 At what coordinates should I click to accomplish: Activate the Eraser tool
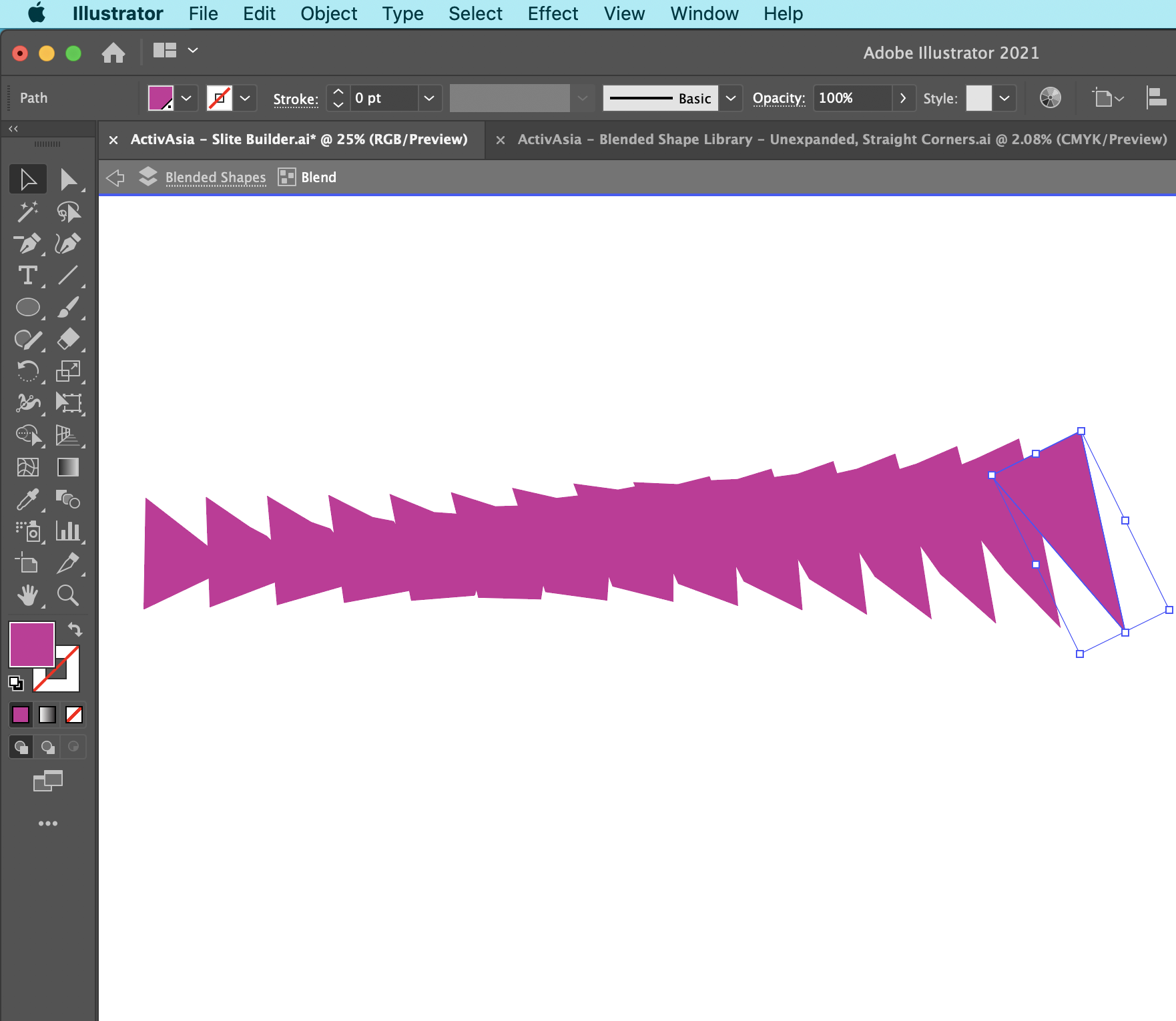[x=69, y=339]
